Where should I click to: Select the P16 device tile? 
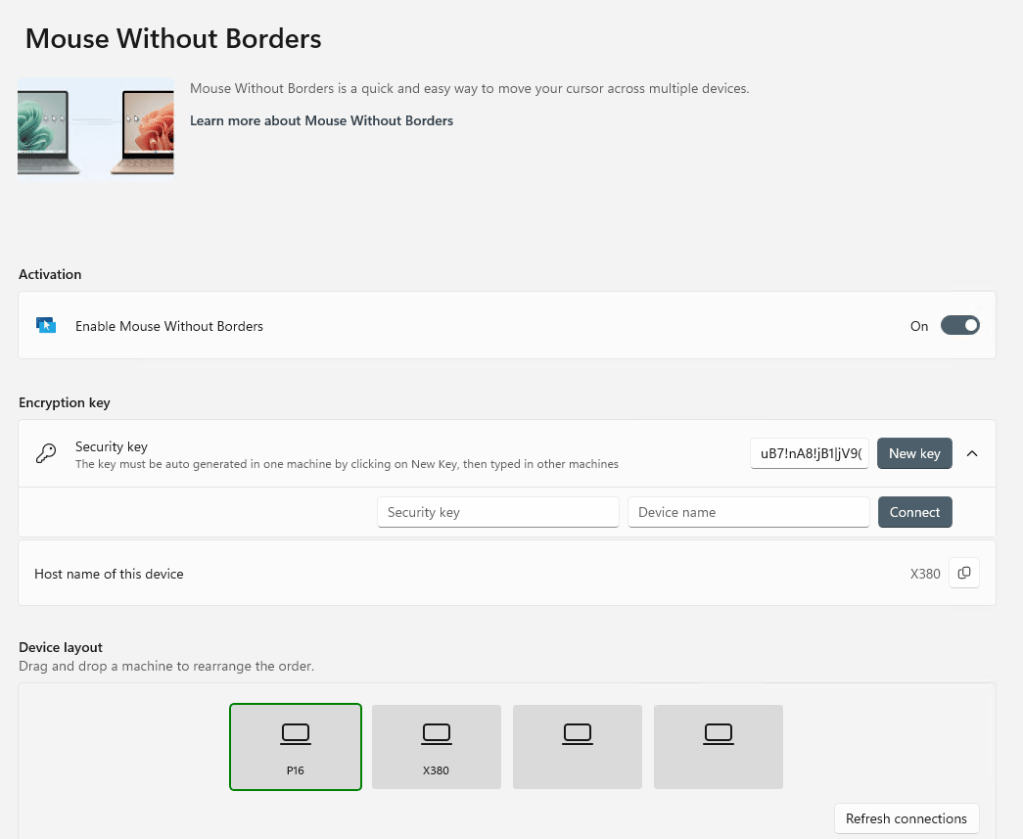[296, 746]
